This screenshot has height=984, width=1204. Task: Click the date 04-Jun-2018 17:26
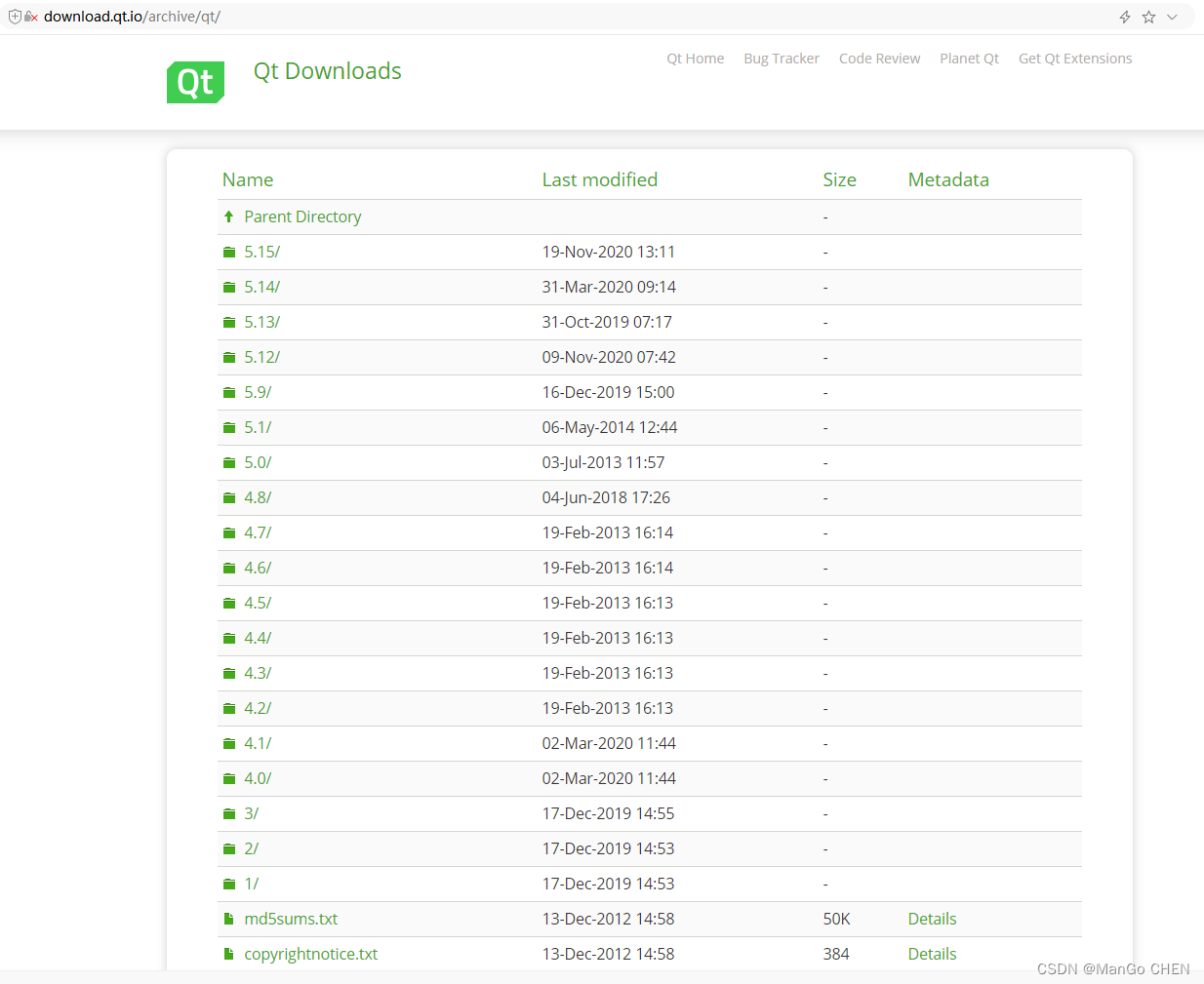tap(606, 497)
